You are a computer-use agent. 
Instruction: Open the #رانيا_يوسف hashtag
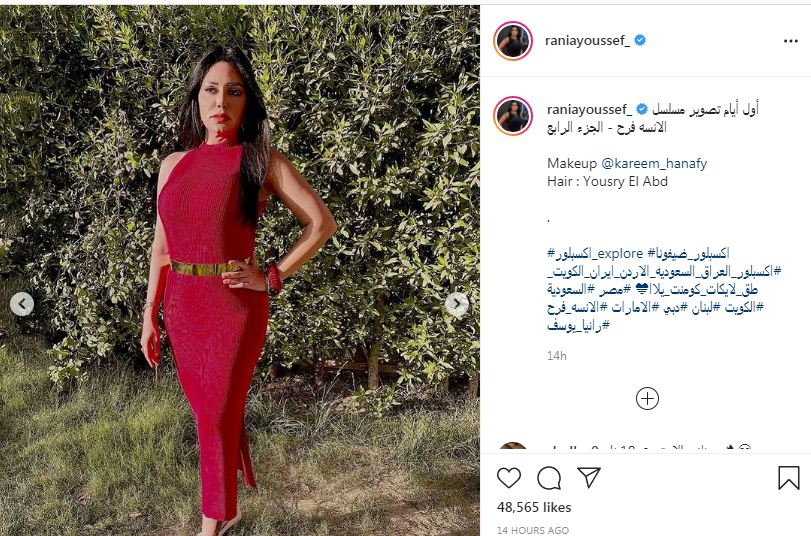pos(579,325)
